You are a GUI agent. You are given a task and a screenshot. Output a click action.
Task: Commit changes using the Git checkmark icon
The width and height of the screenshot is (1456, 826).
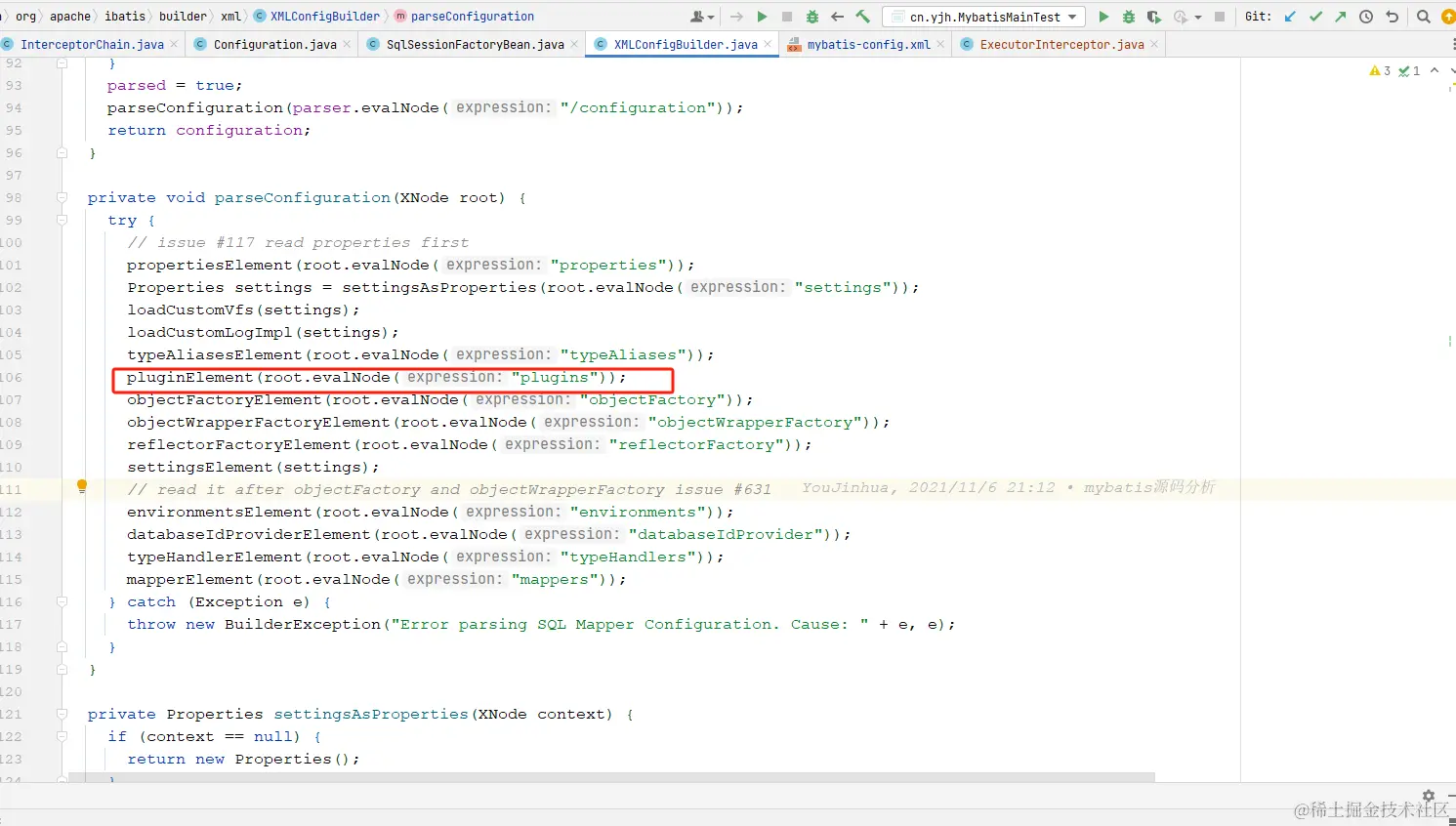(1315, 17)
